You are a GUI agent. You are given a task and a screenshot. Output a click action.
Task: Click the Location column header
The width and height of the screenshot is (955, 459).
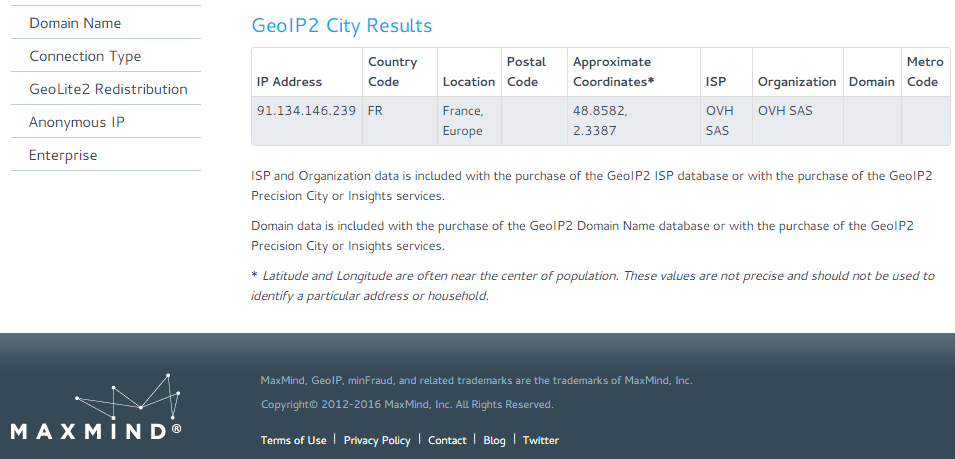pyautogui.click(x=469, y=72)
